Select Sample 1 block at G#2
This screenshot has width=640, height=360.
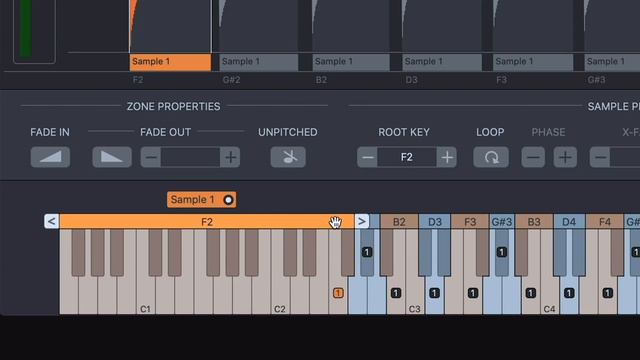pyautogui.click(x=259, y=62)
